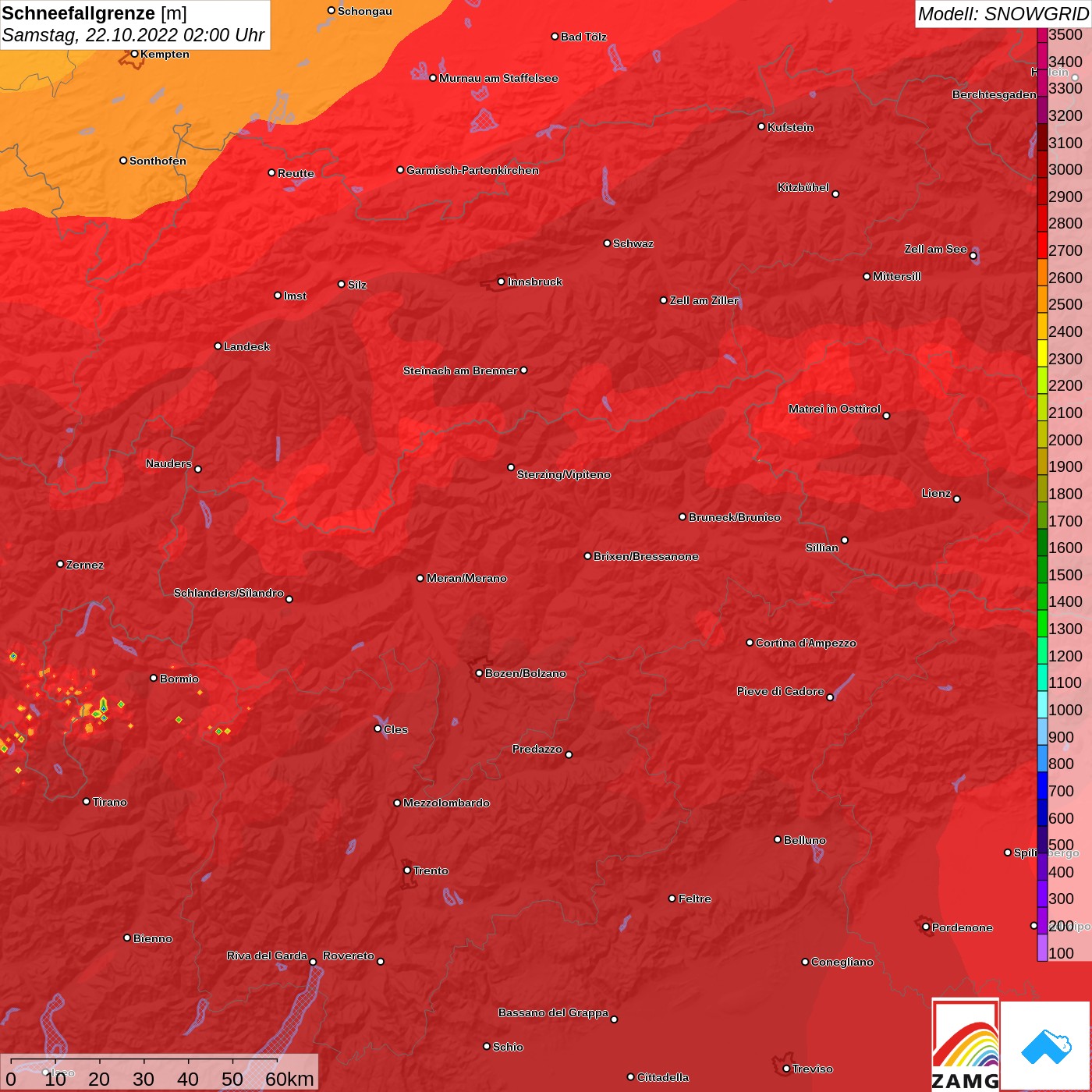Select the Landeck label

pyautogui.click(x=246, y=346)
